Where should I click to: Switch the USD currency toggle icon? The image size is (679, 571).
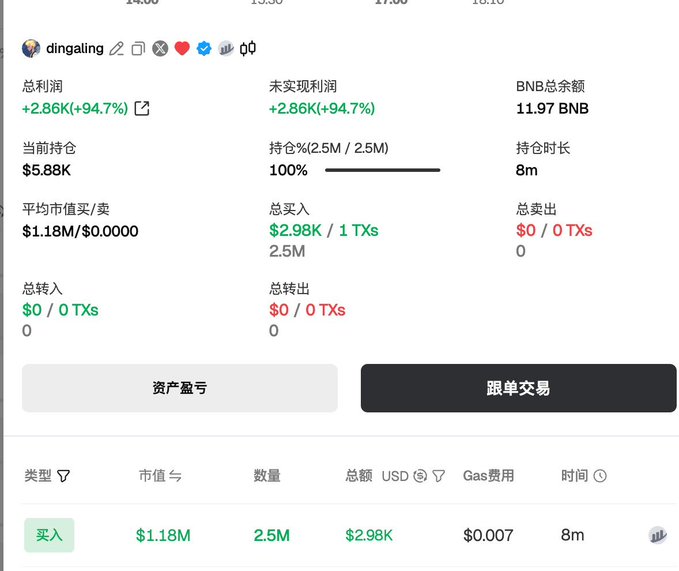click(x=420, y=476)
